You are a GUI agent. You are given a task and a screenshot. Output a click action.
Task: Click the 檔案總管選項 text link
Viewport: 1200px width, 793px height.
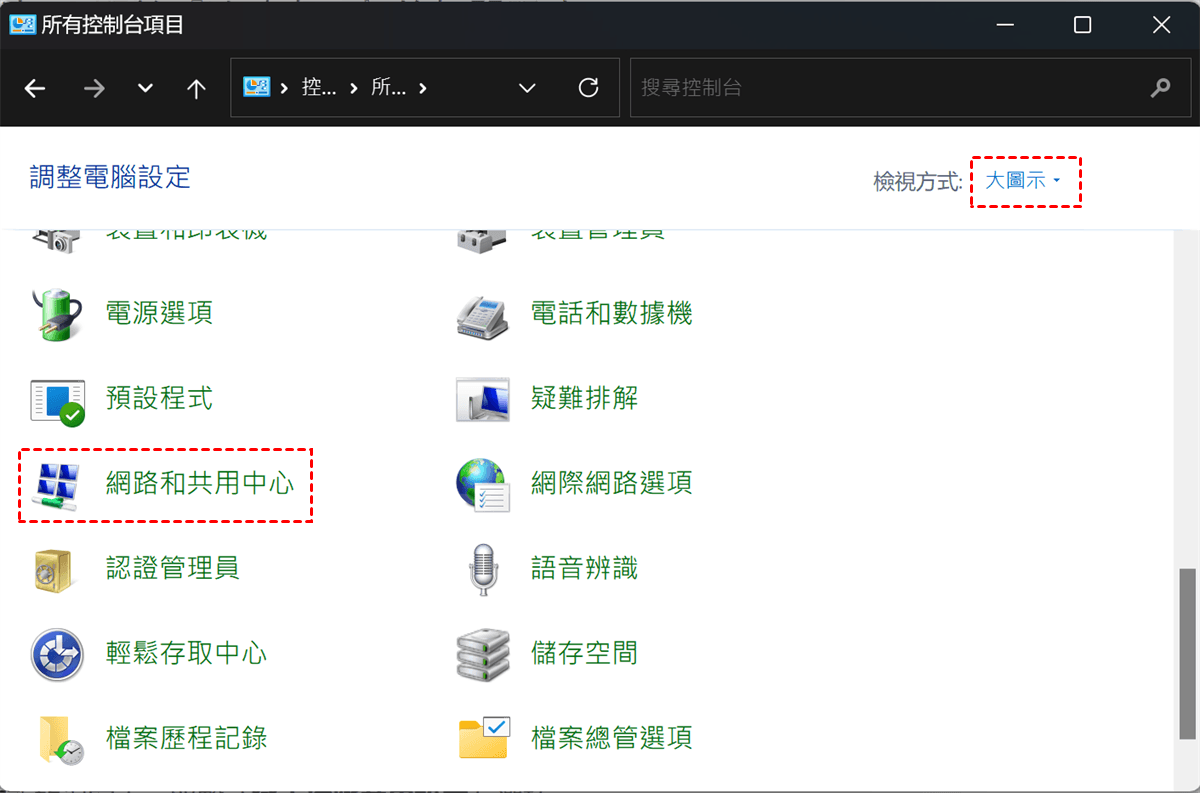[611, 739]
